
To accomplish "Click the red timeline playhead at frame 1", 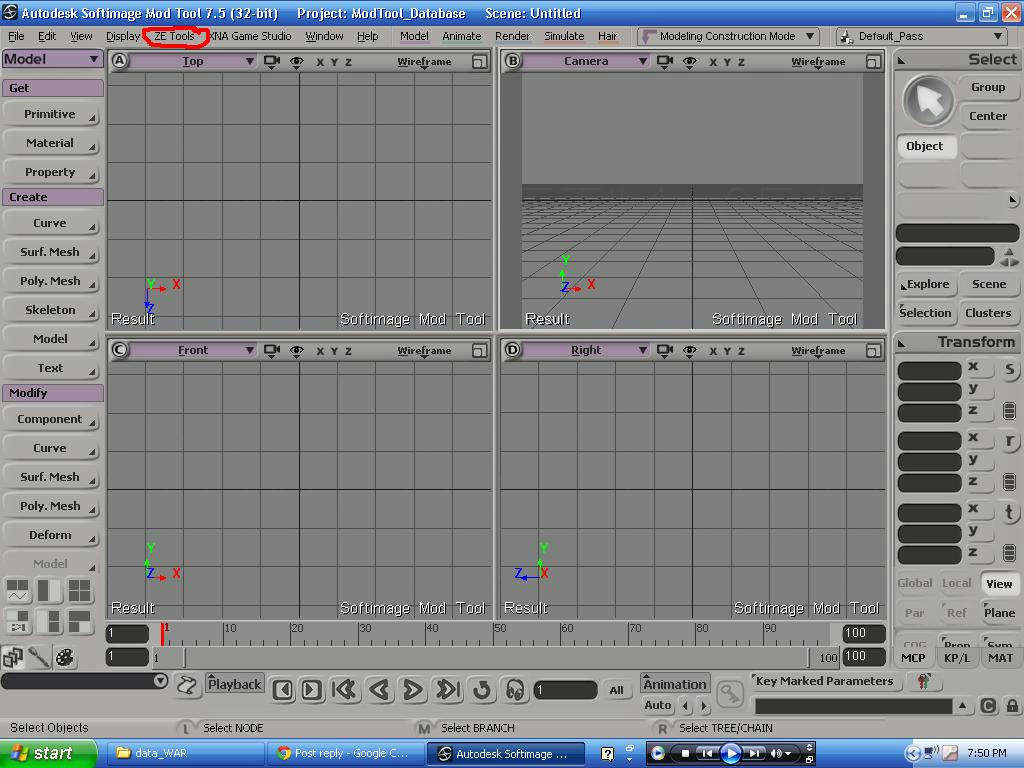I will (x=163, y=633).
